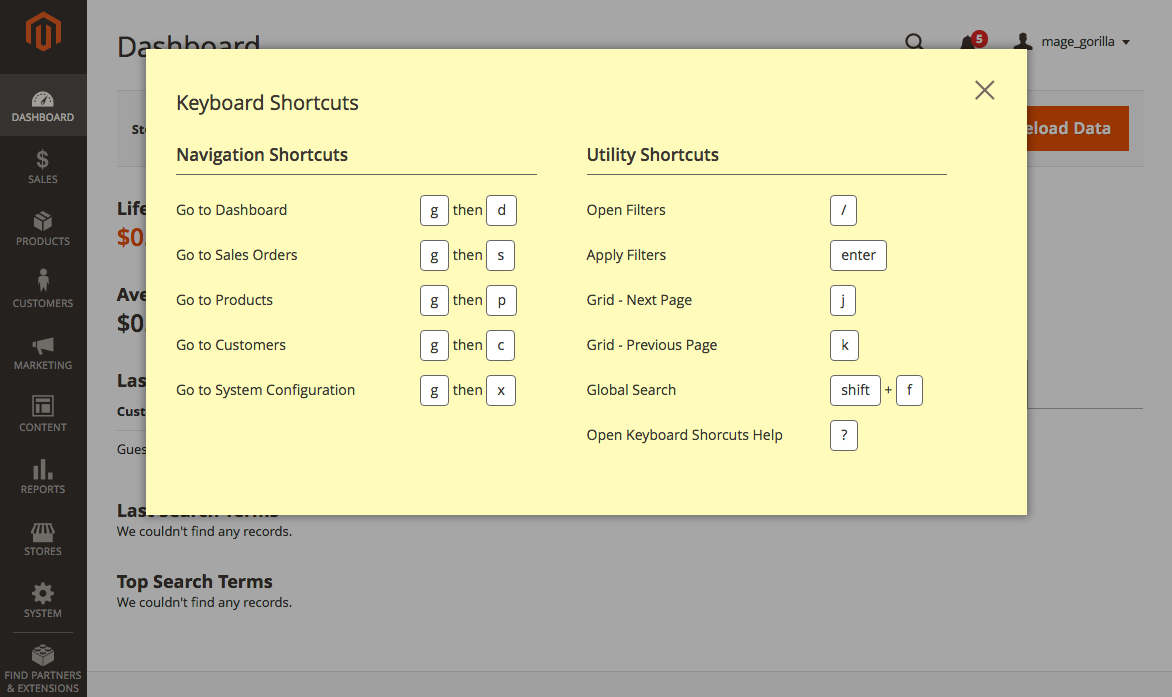Expand the mage_gorilla account dropdown
The height and width of the screenshot is (697, 1172).
pos(1073,42)
